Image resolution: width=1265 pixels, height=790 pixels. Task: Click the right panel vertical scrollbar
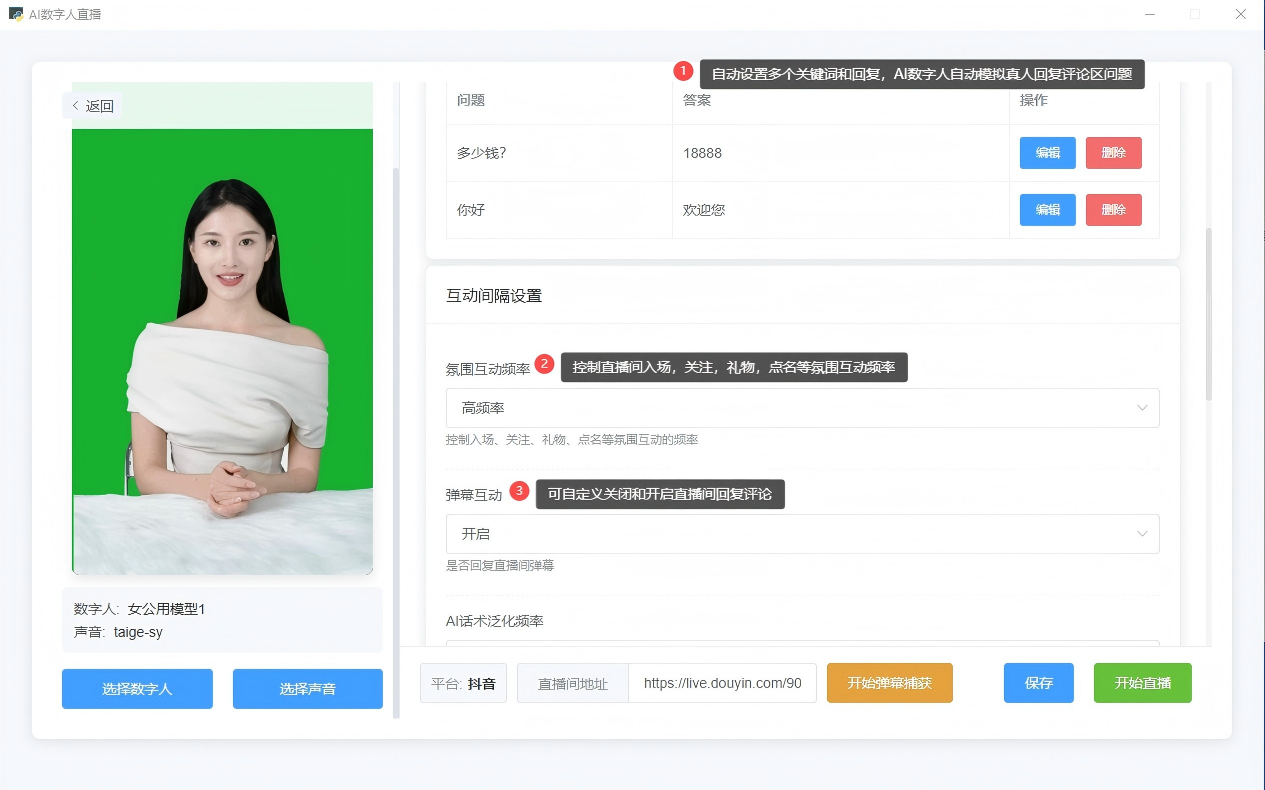1208,314
